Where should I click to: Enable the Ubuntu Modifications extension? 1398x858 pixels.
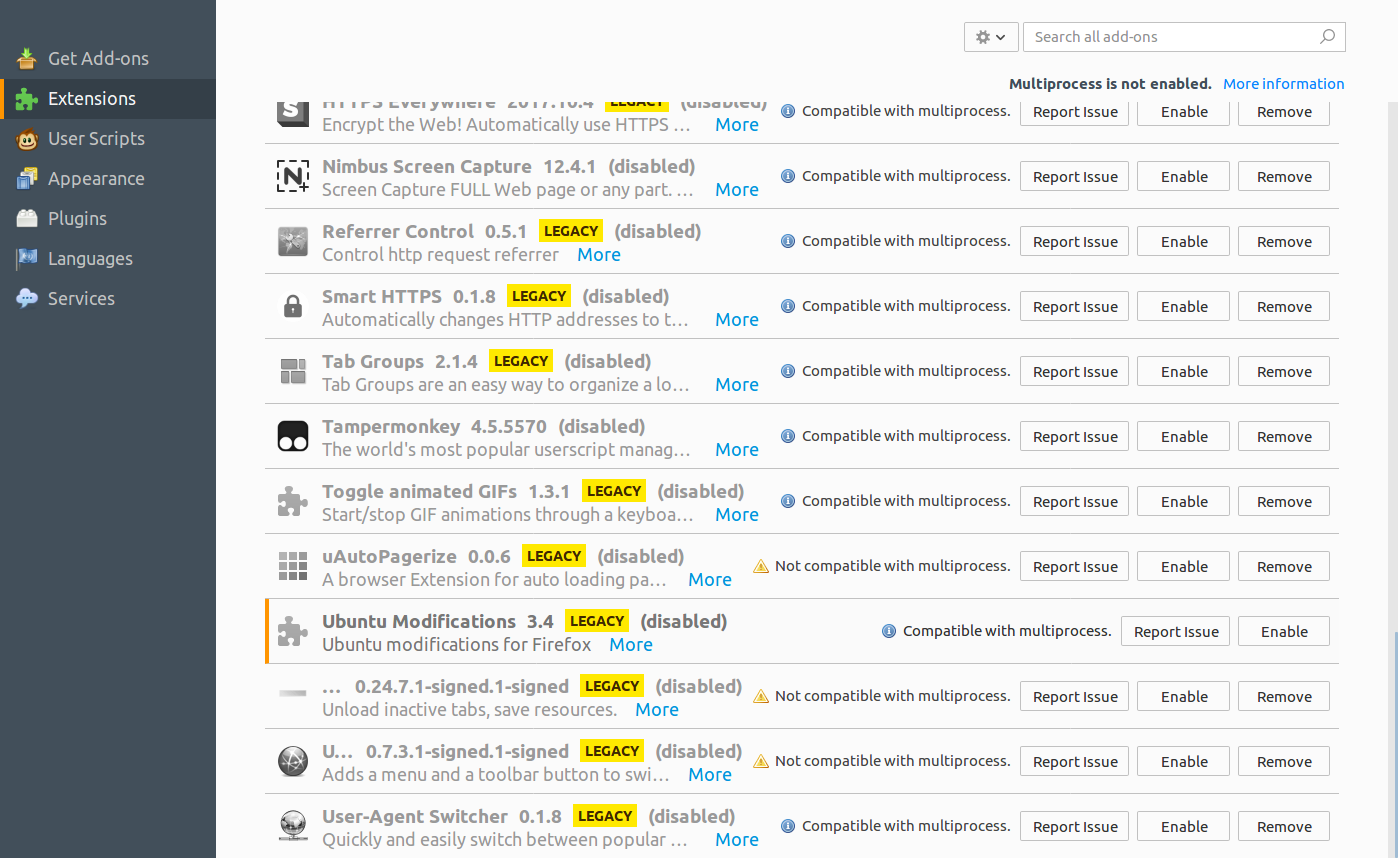[x=1284, y=632]
